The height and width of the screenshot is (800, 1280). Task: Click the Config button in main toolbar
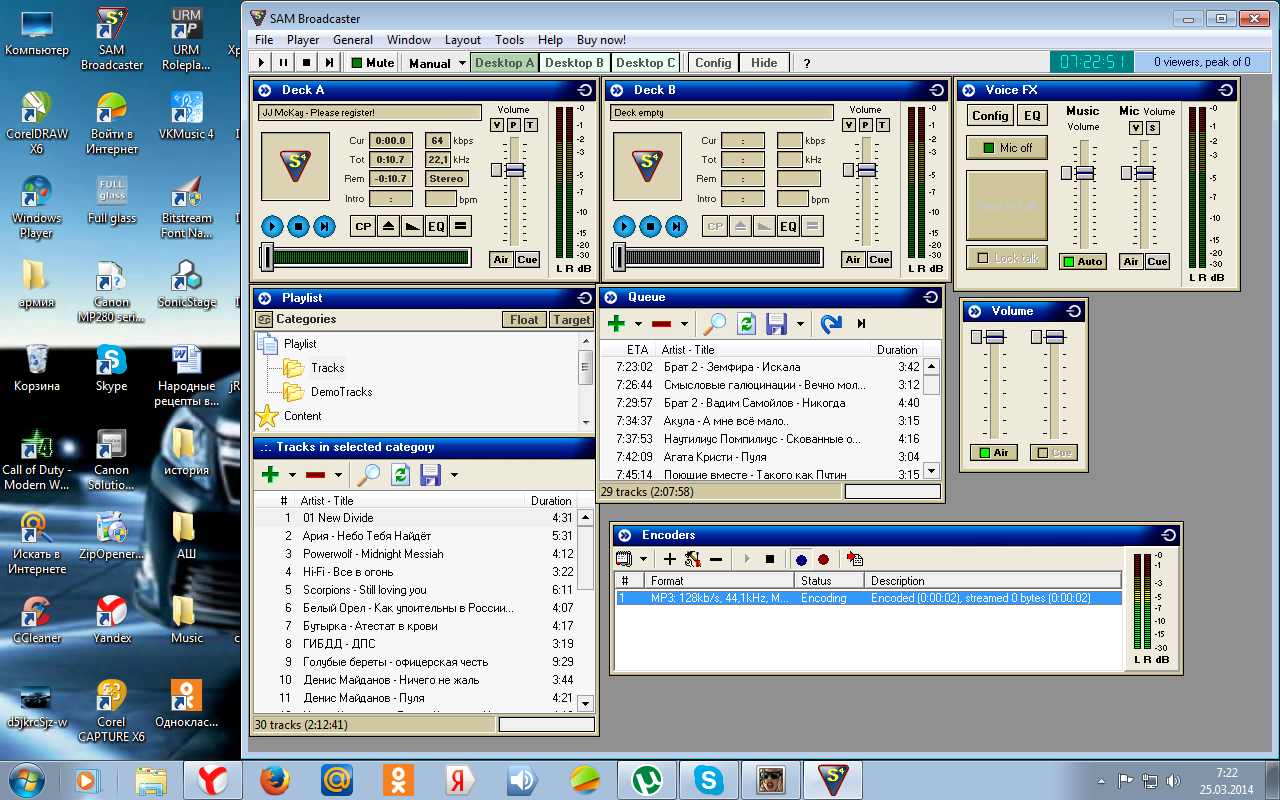[x=713, y=62]
